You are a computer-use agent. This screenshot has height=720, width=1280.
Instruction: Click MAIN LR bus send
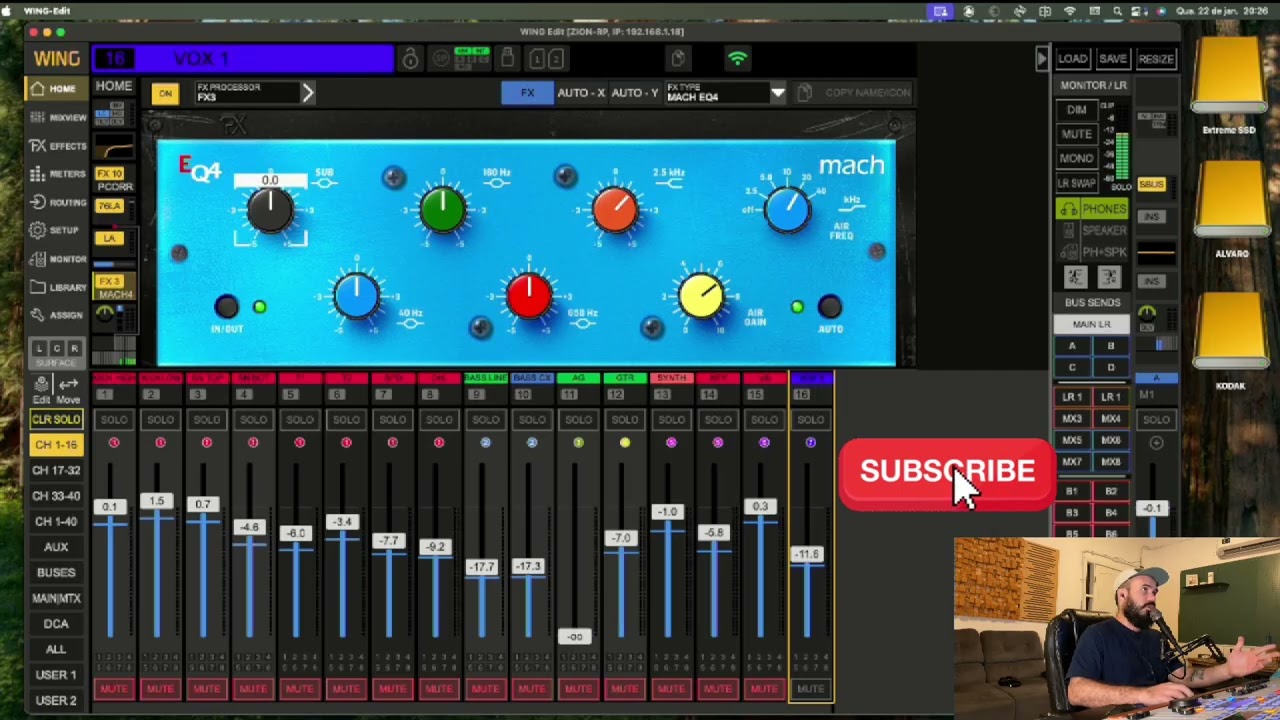coord(1092,324)
